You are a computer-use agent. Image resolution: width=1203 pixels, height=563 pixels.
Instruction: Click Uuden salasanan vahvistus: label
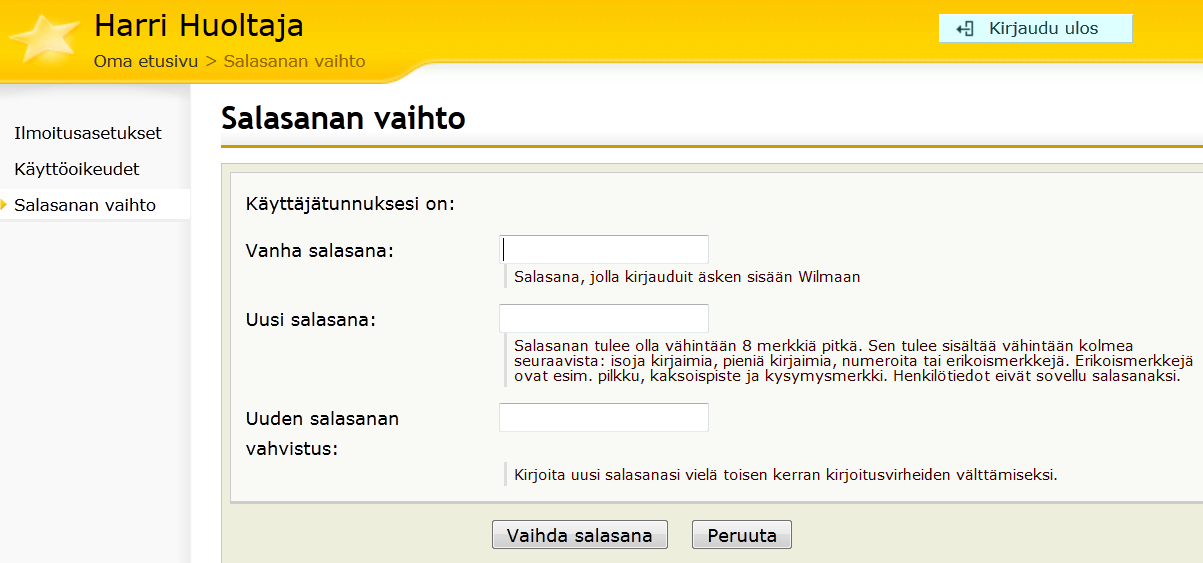coord(322,433)
